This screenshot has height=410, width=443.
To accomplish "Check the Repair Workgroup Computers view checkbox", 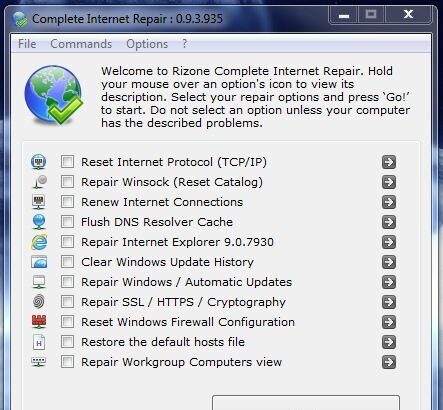I will pyautogui.click(x=67, y=362).
